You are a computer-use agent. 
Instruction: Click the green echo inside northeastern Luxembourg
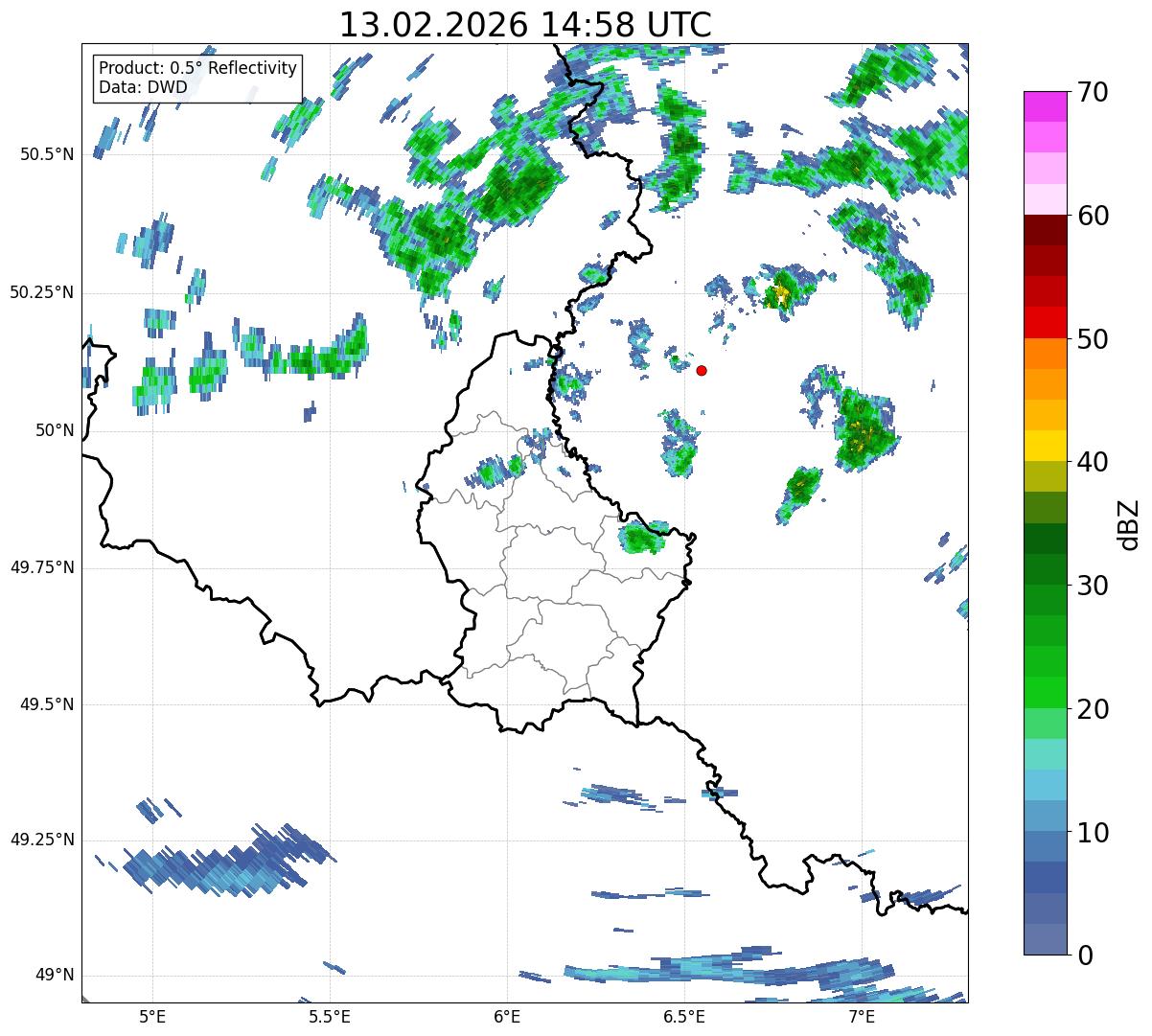click(642, 538)
